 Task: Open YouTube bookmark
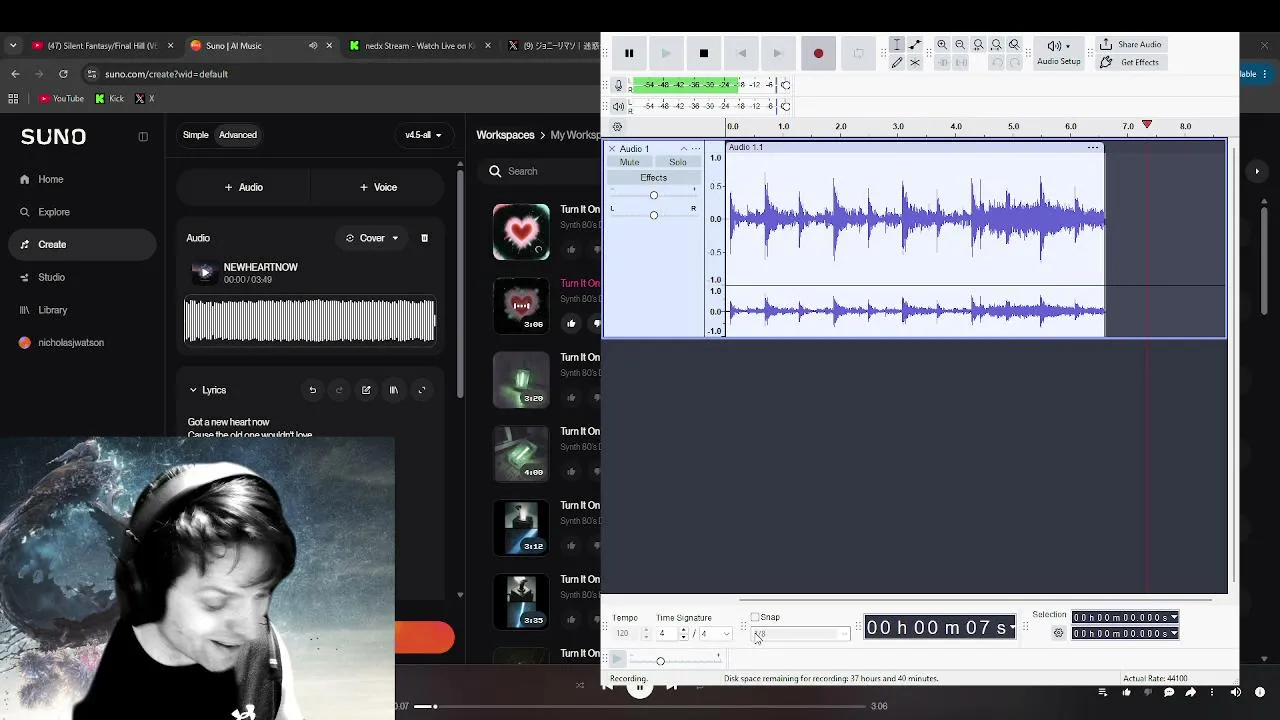pos(61,98)
